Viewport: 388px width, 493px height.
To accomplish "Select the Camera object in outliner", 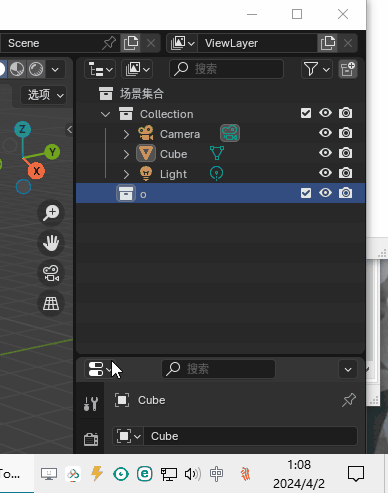I will pos(180,134).
